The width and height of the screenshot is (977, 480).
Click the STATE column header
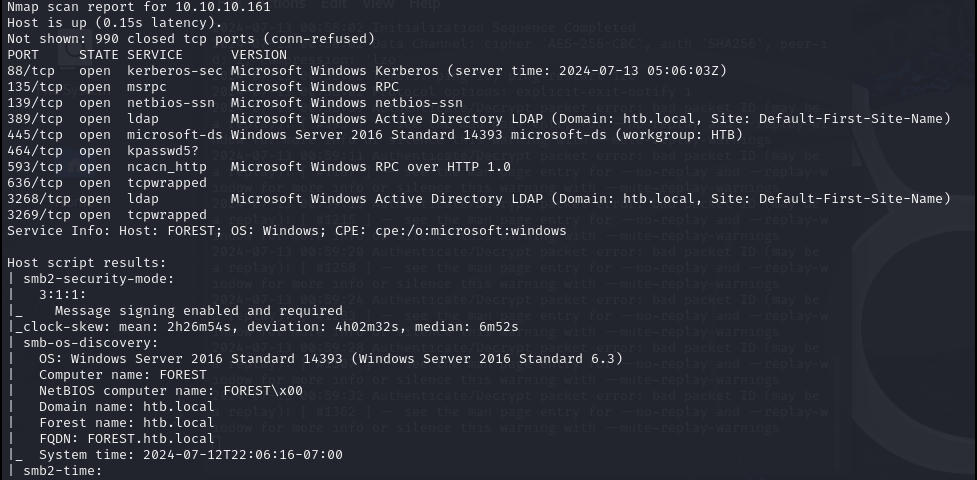(98, 55)
